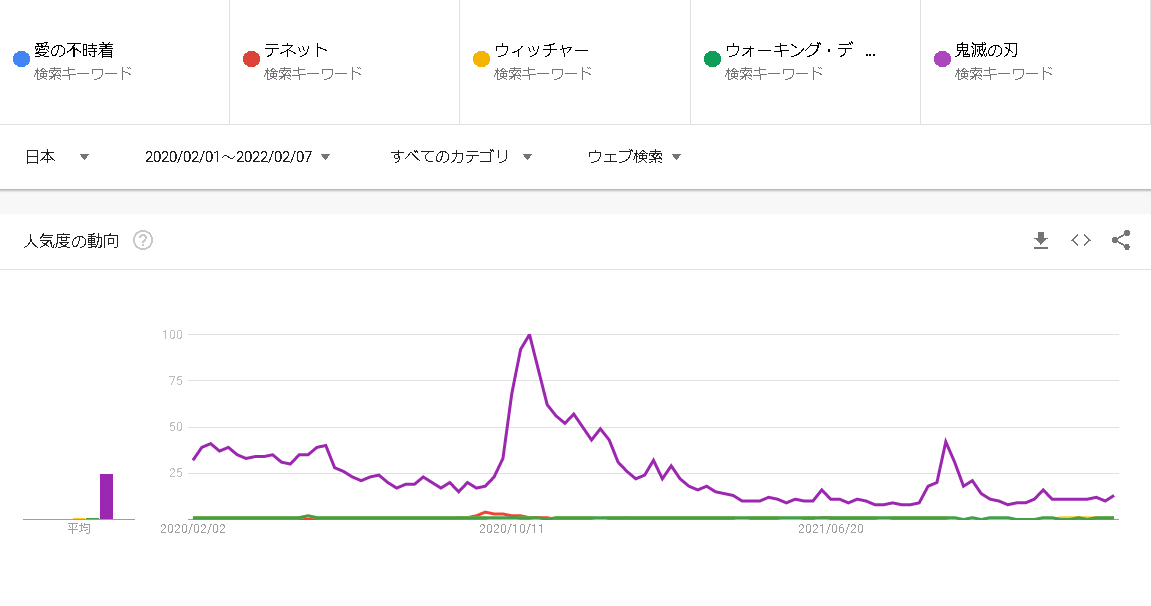Click the red dot for テネット
This screenshot has width=1151, height=606.
252,59
